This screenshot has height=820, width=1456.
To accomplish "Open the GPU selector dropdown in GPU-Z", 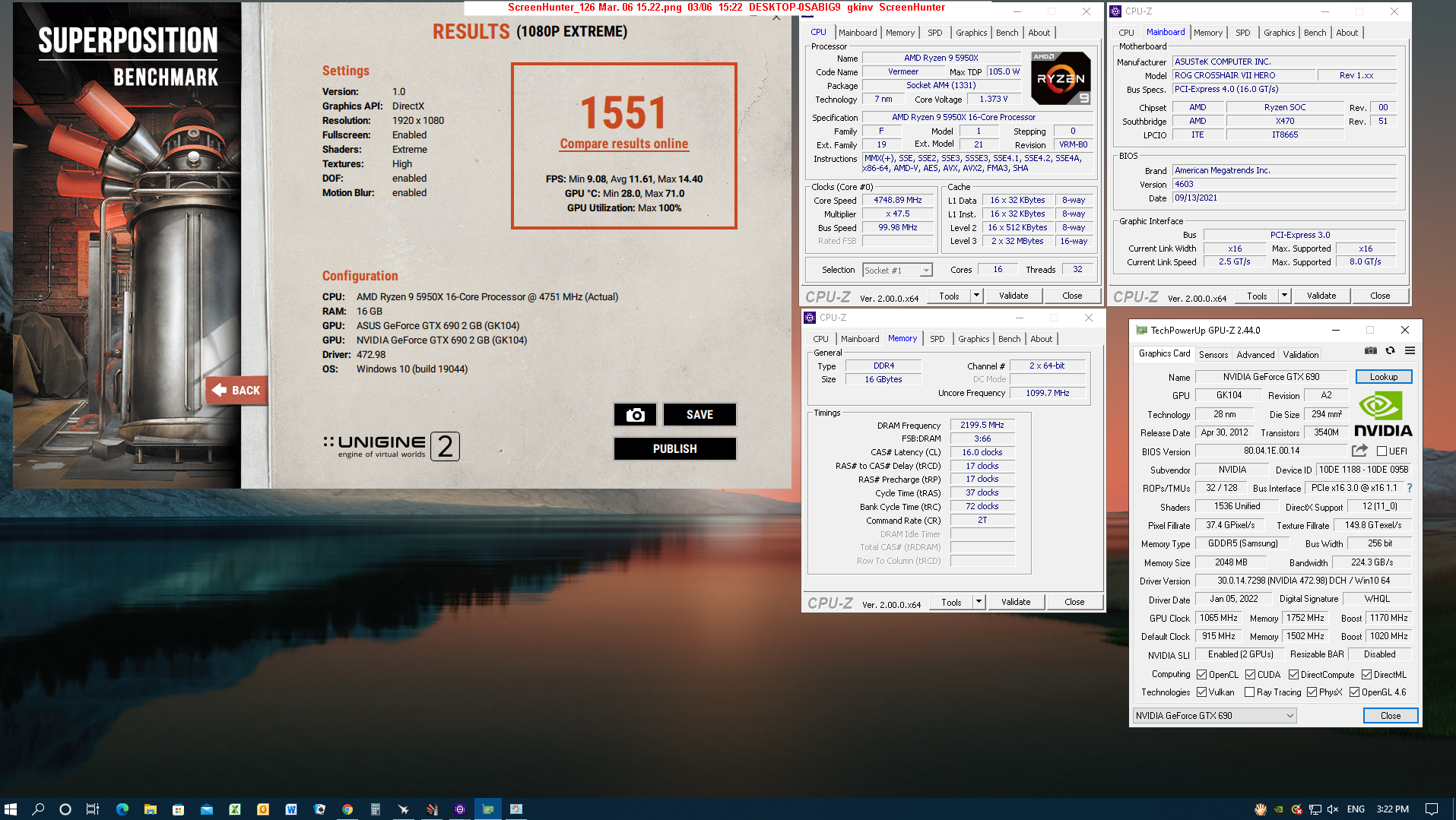I will pos(1214,715).
